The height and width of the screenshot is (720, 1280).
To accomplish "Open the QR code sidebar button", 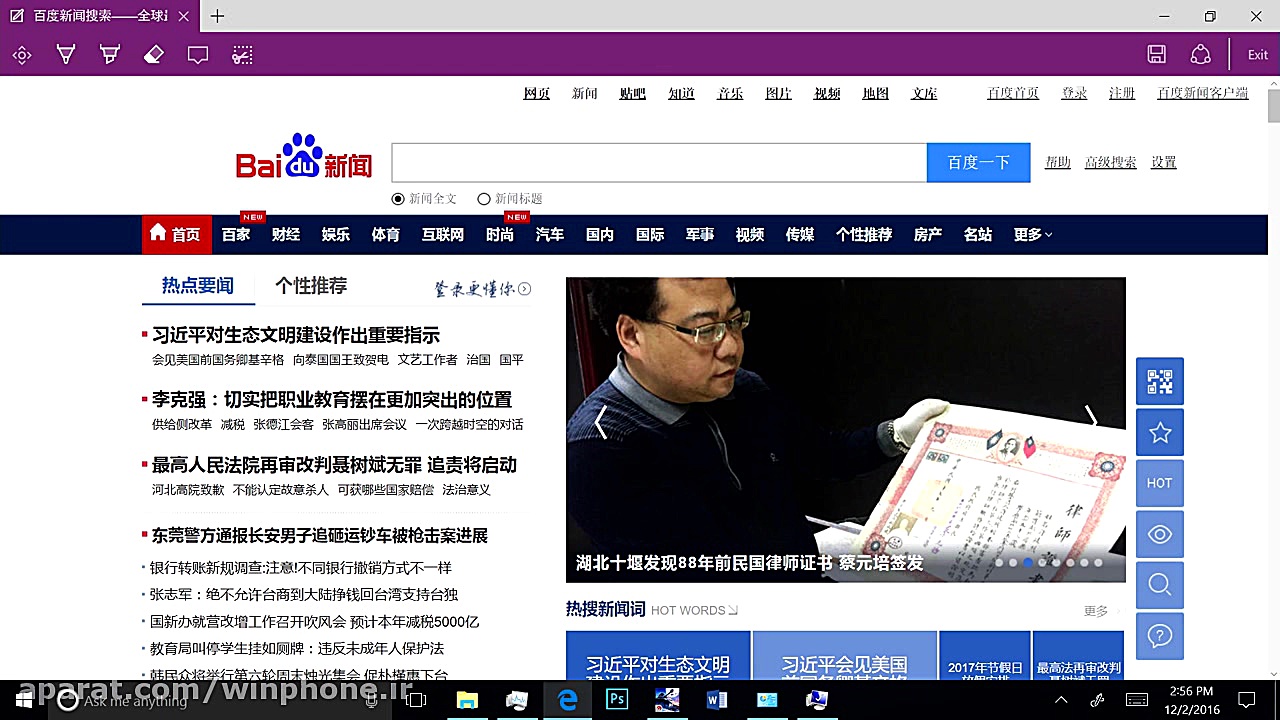I will [1160, 381].
